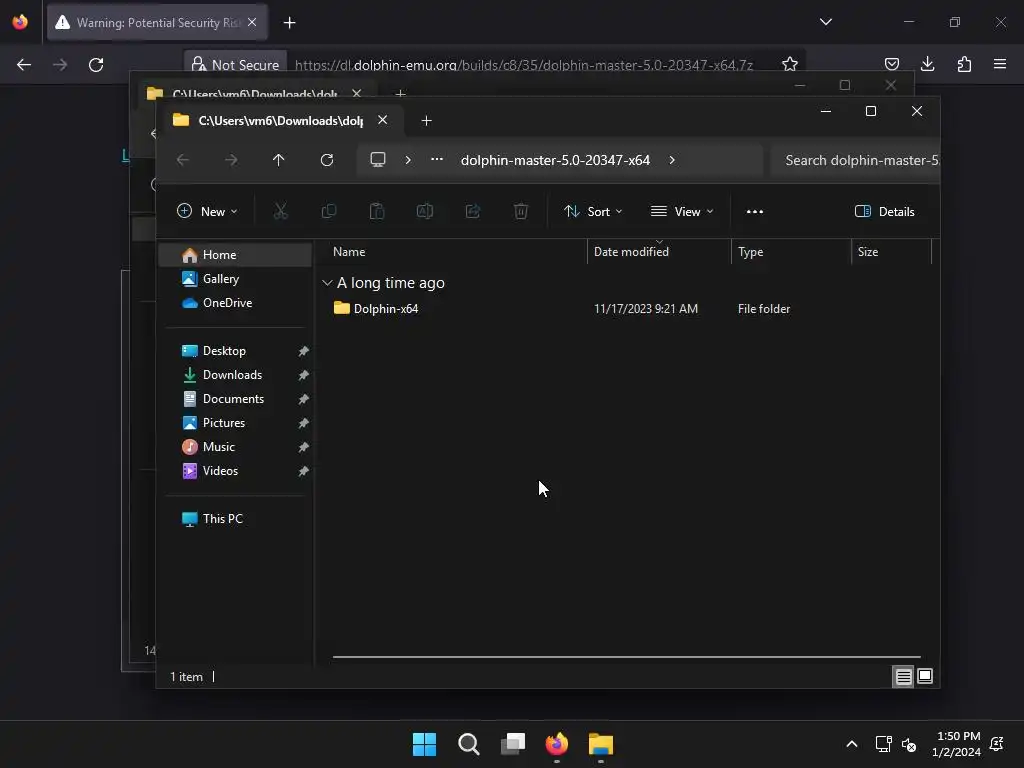Select OneDrive in navigation pane

(235, 303)
